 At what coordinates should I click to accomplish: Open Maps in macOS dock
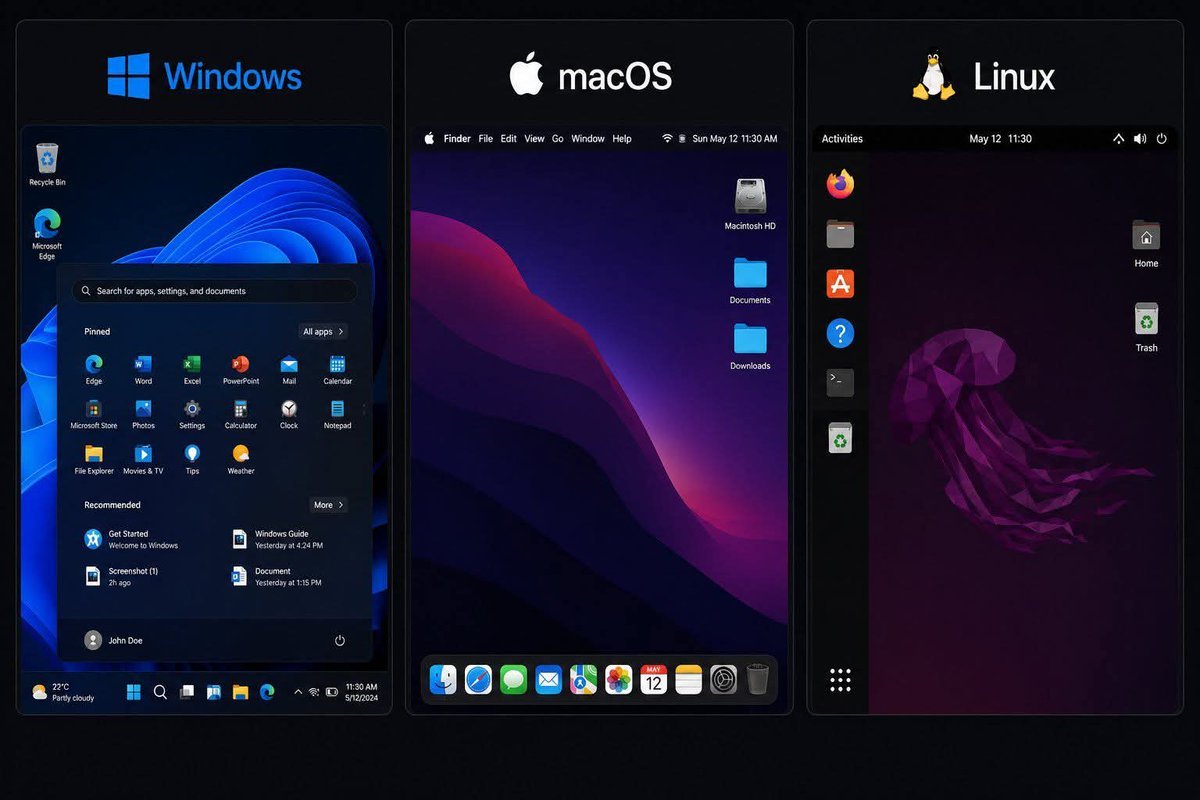(583, 680)
